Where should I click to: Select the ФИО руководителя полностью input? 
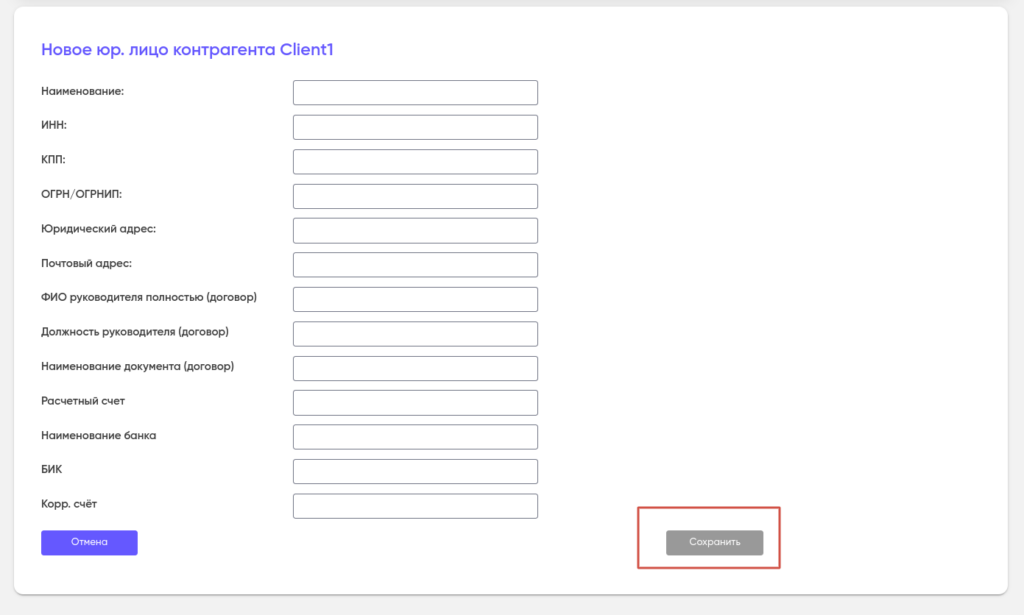point(415,299)
